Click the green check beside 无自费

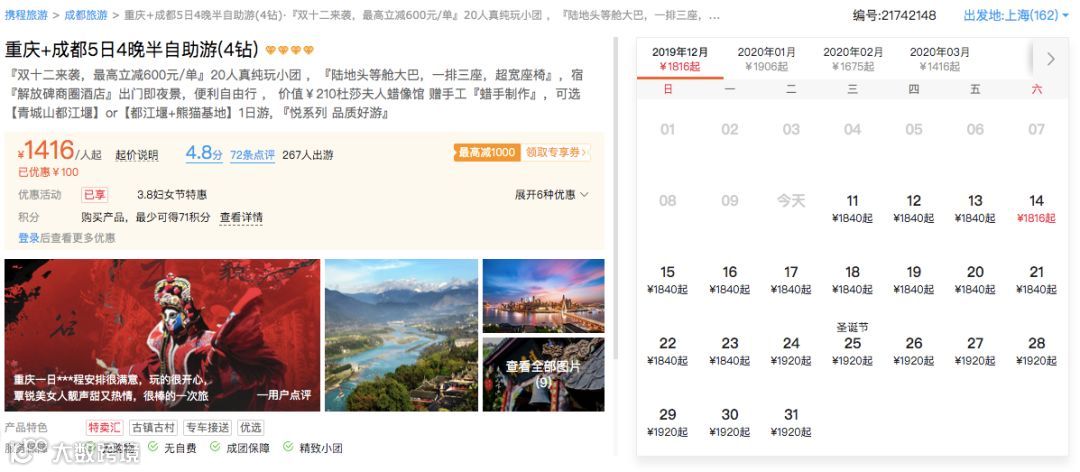[x=152, y=447]
